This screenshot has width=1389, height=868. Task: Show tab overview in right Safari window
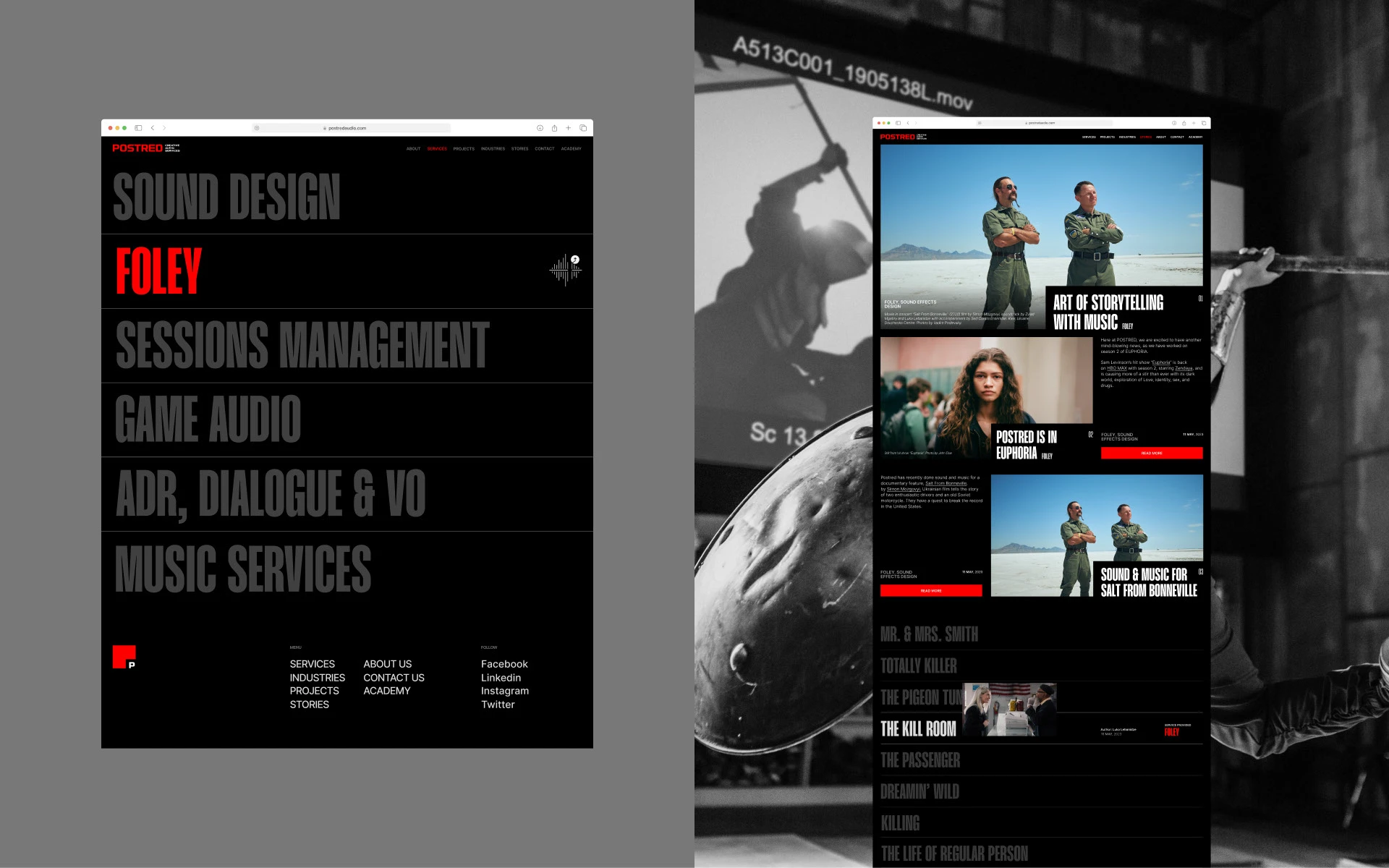pyautogui.click(x=1204, y=123)
